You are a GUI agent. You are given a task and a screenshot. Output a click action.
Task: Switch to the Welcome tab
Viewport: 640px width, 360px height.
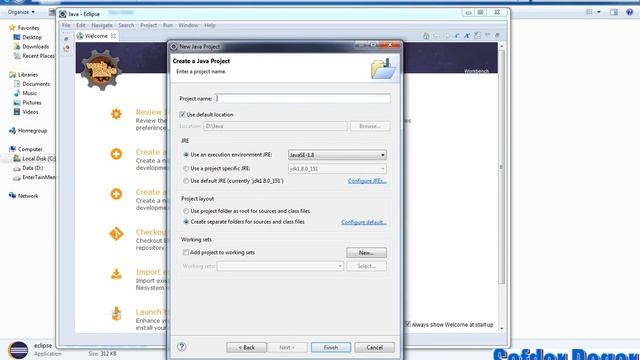(96, 36)
